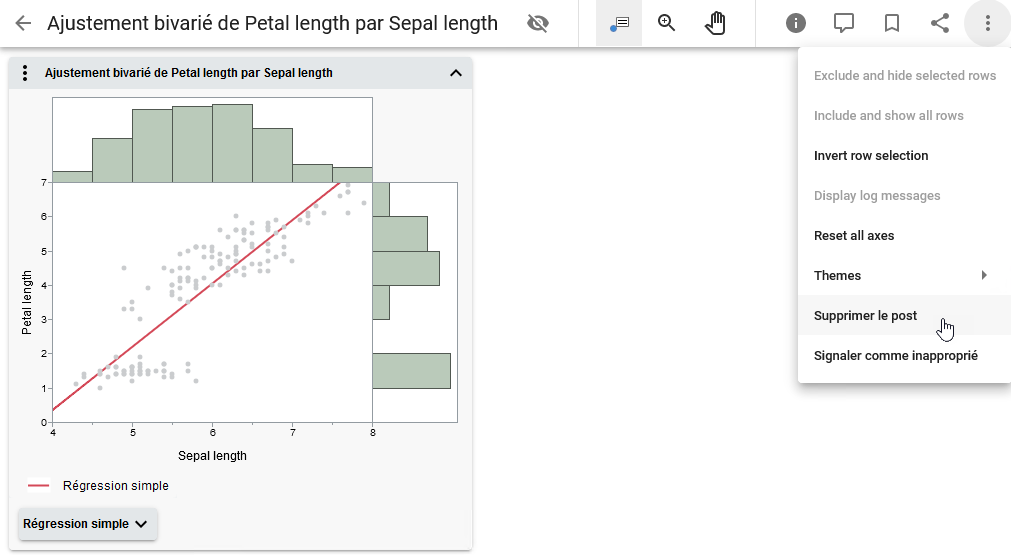Select the arrow selection mode tool
The width and height of the screenshot is (1011, 555).
619,23
